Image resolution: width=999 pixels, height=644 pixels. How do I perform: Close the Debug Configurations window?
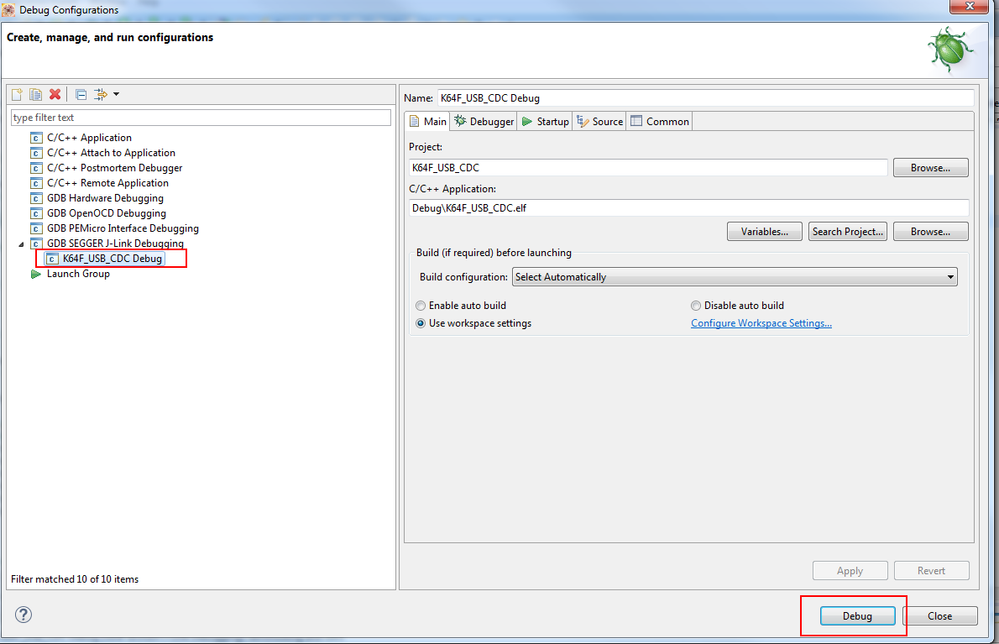pyautogui.click(x=969, y=6)
